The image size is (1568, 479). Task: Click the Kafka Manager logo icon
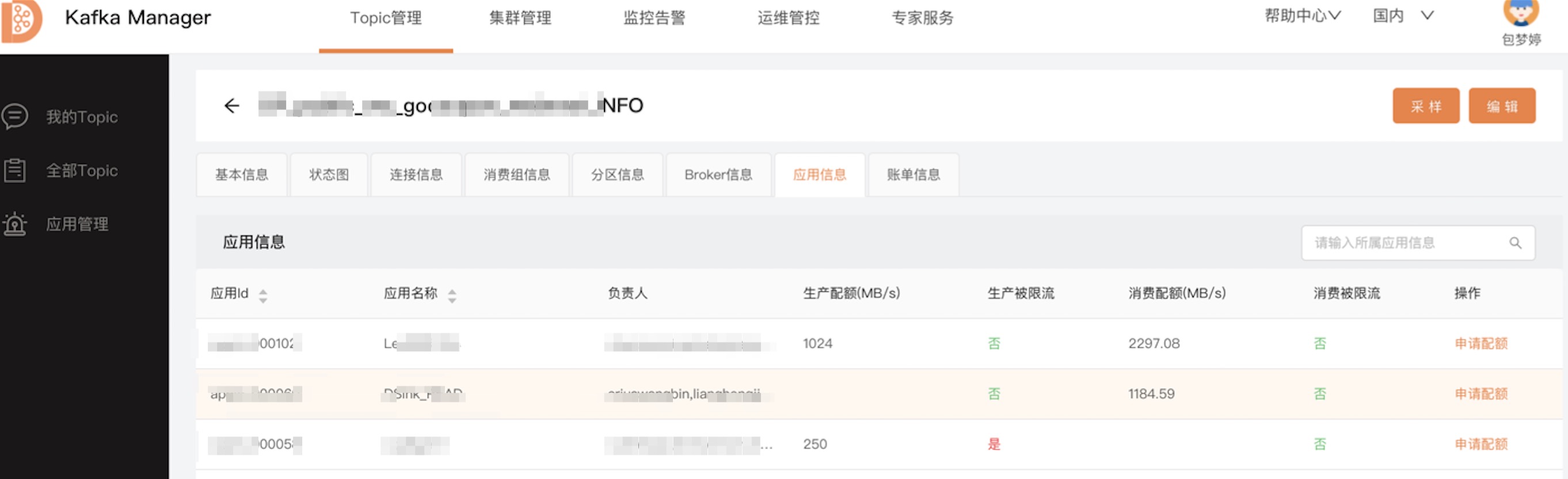[21, 20]
